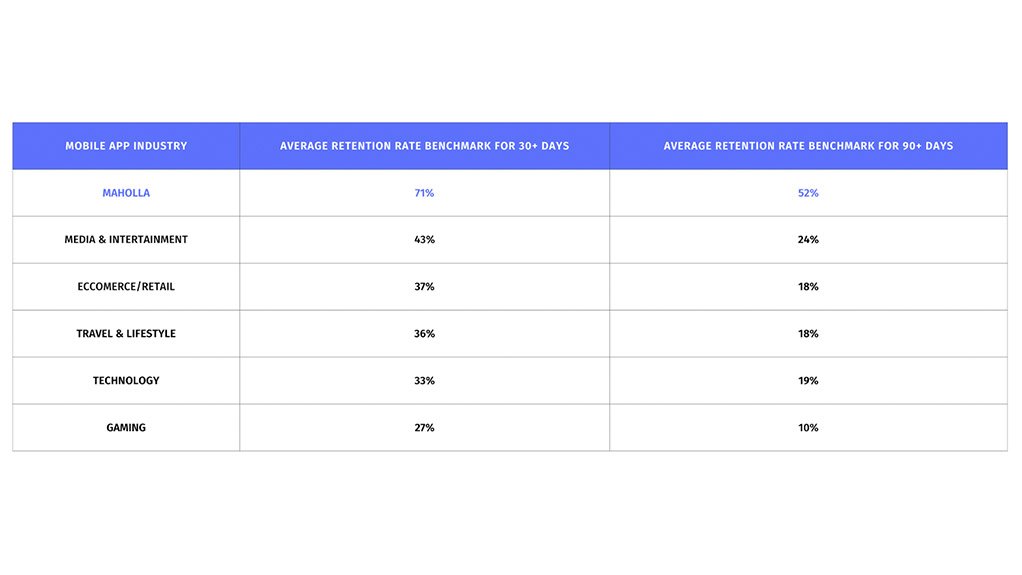Image resolution: width=1022 pixels, height=575 pixels.
Task: Select the Gaming row label
Action: [126, 428]
